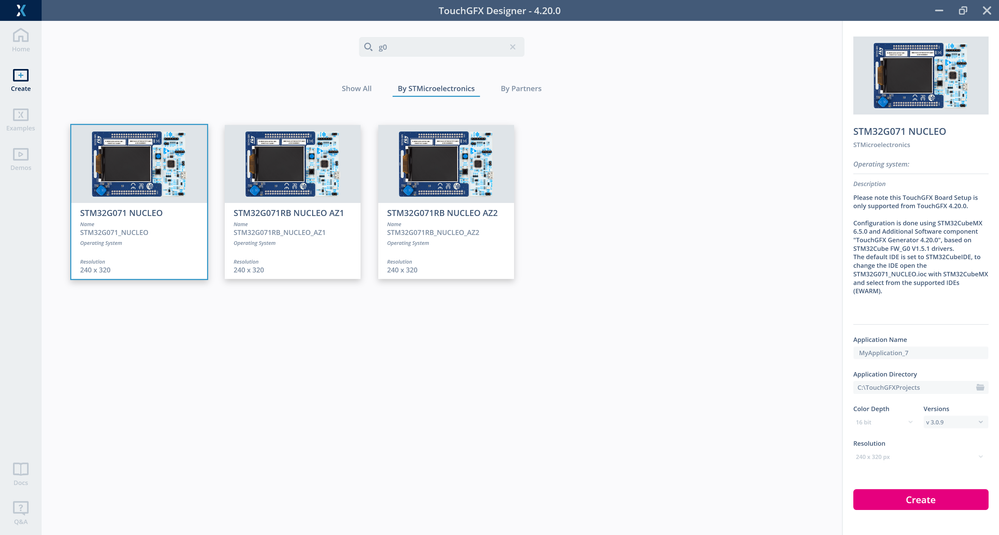Restore down the TouchGFX Designer window
This screenshot has height=535, width=999.
coord(963,10)
